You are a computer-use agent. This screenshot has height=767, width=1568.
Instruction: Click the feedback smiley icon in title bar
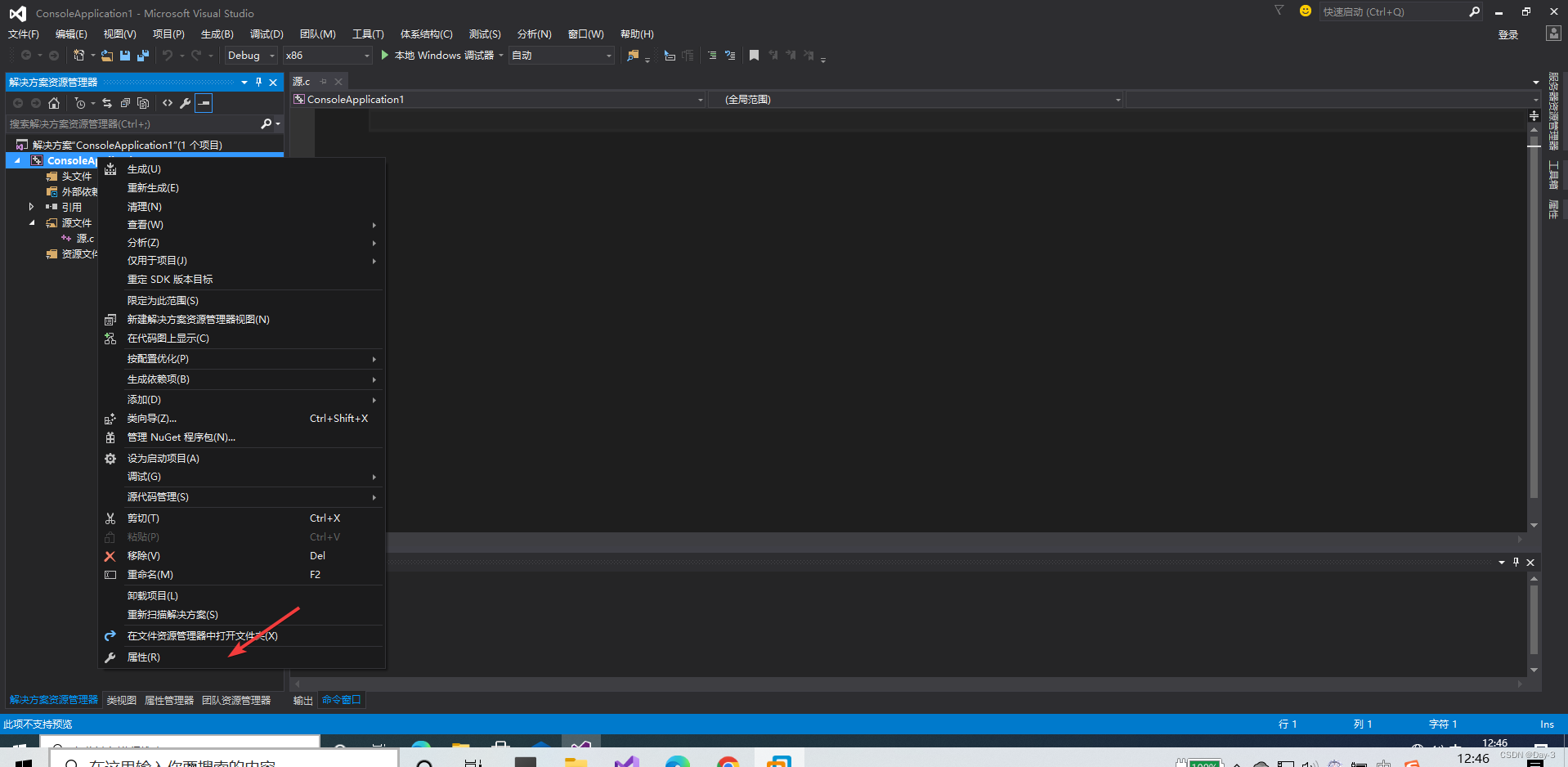(x=1306, y=11)
